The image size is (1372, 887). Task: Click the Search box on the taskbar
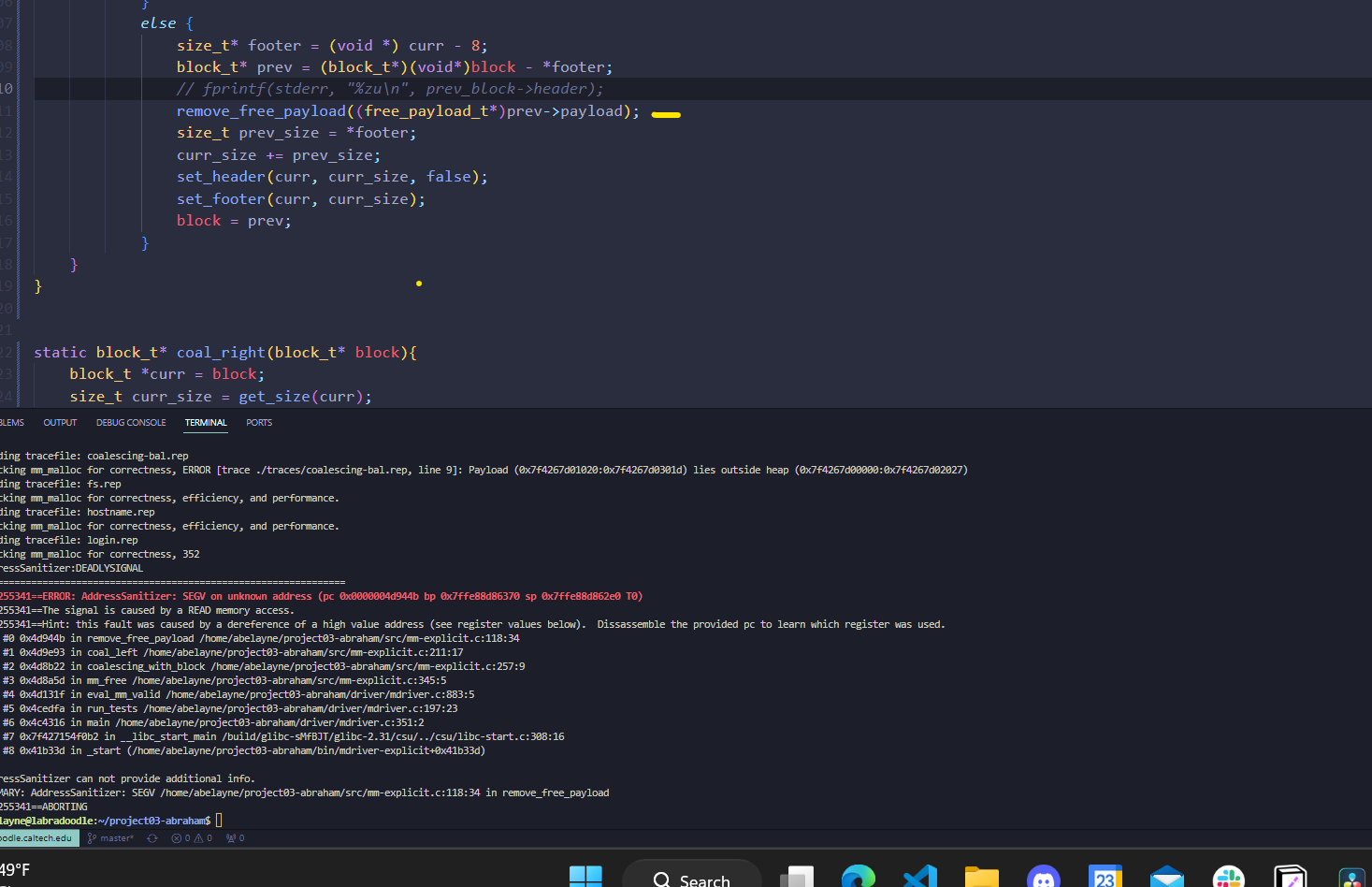pyautogui.click(x=692, y=878)
